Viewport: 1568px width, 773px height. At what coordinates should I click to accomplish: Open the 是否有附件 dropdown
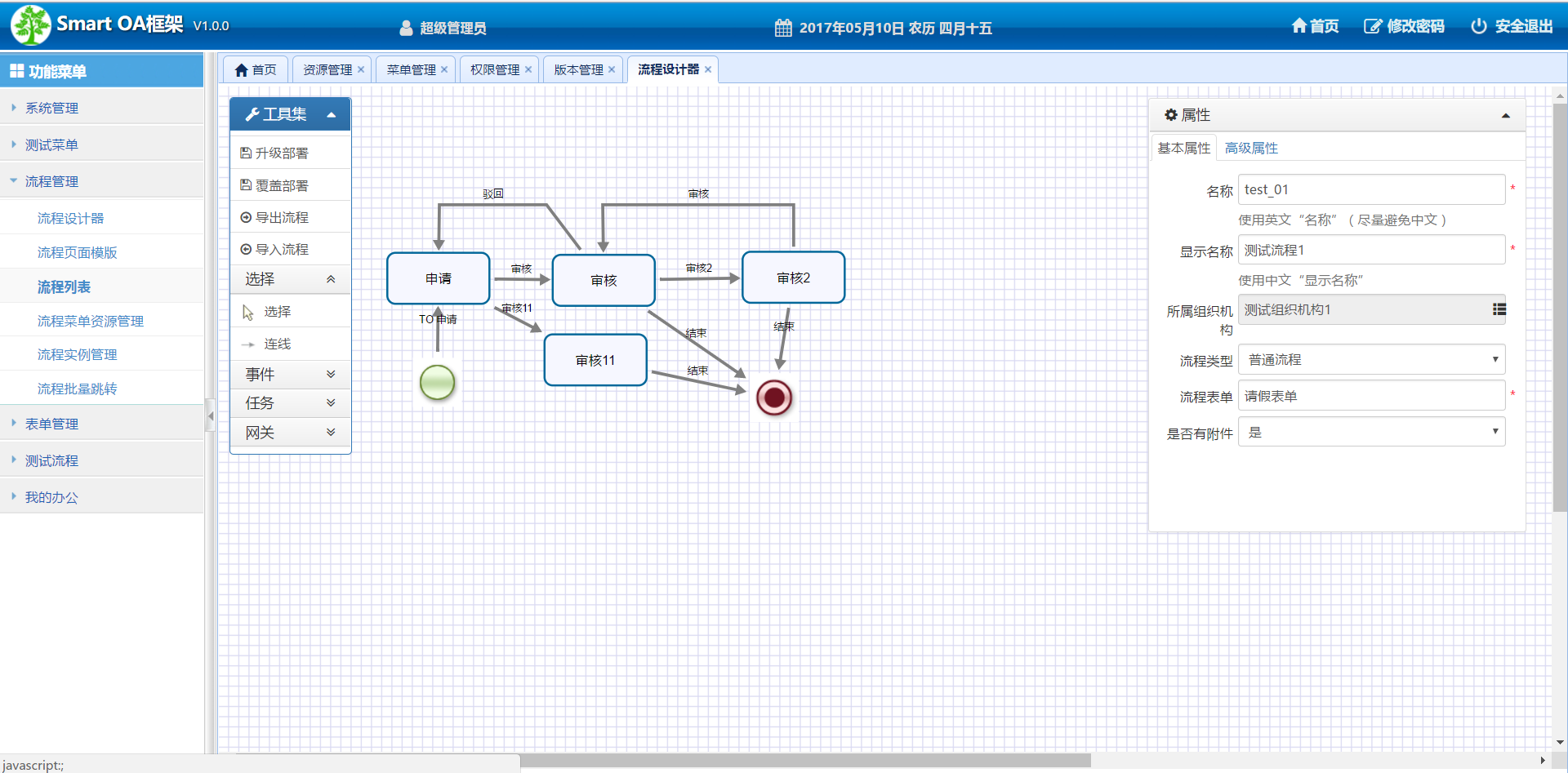1371,433
